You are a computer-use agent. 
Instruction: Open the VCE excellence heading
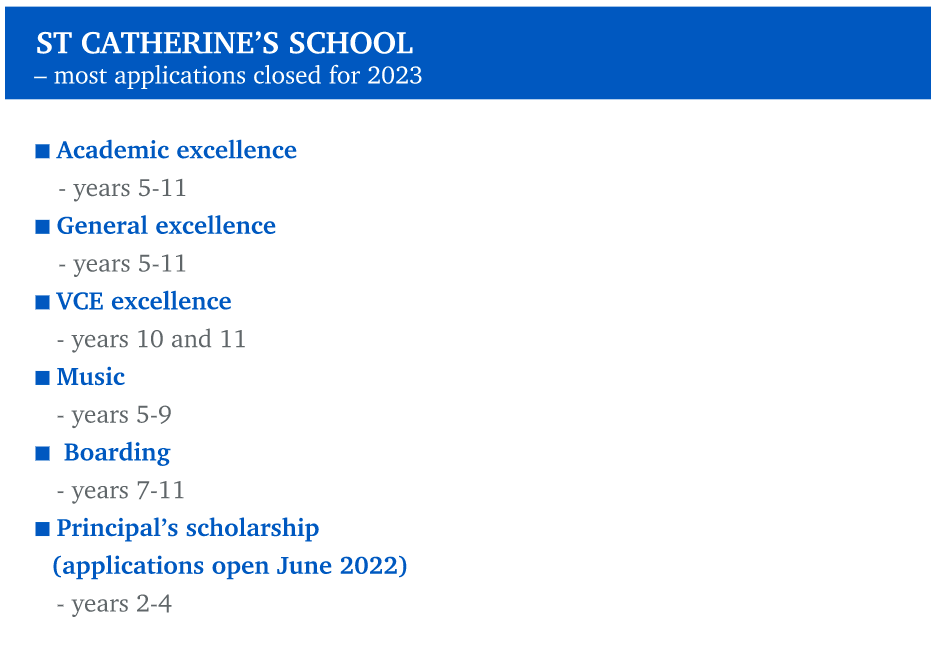click(x=144, y=302)
